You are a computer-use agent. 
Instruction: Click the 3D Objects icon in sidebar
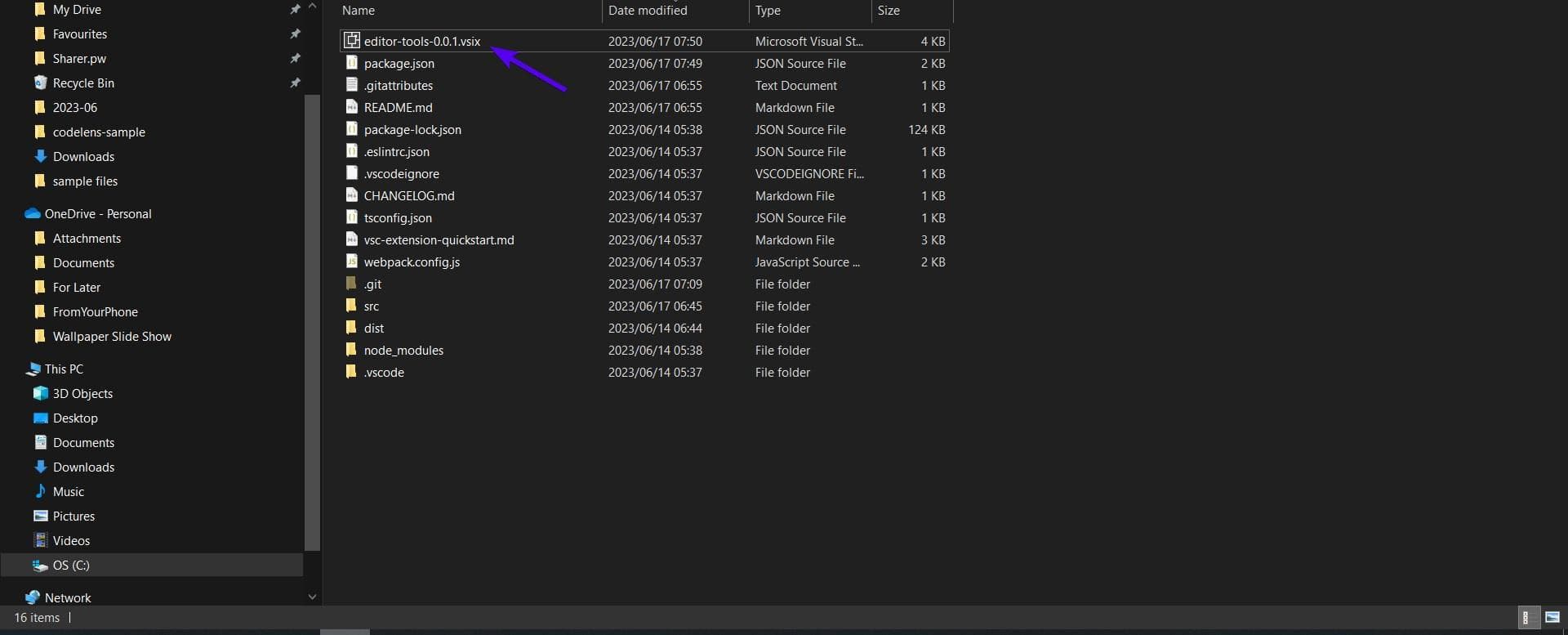(40, 393)
